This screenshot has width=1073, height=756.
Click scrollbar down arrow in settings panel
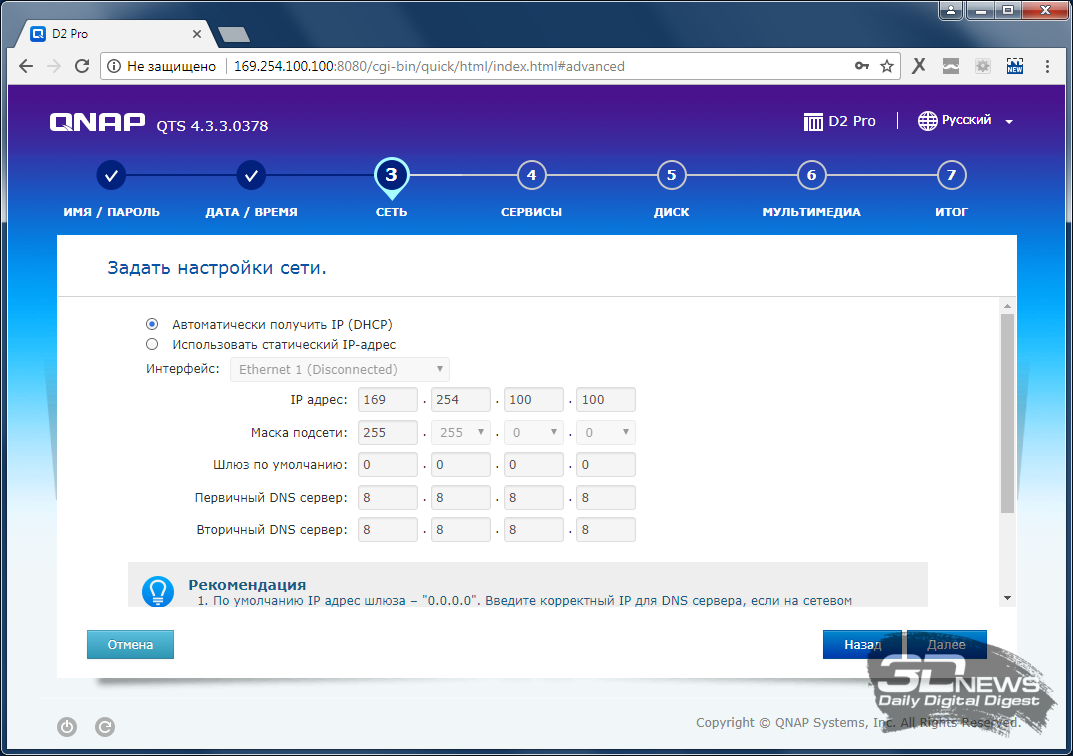click(x=1007, y=598)
